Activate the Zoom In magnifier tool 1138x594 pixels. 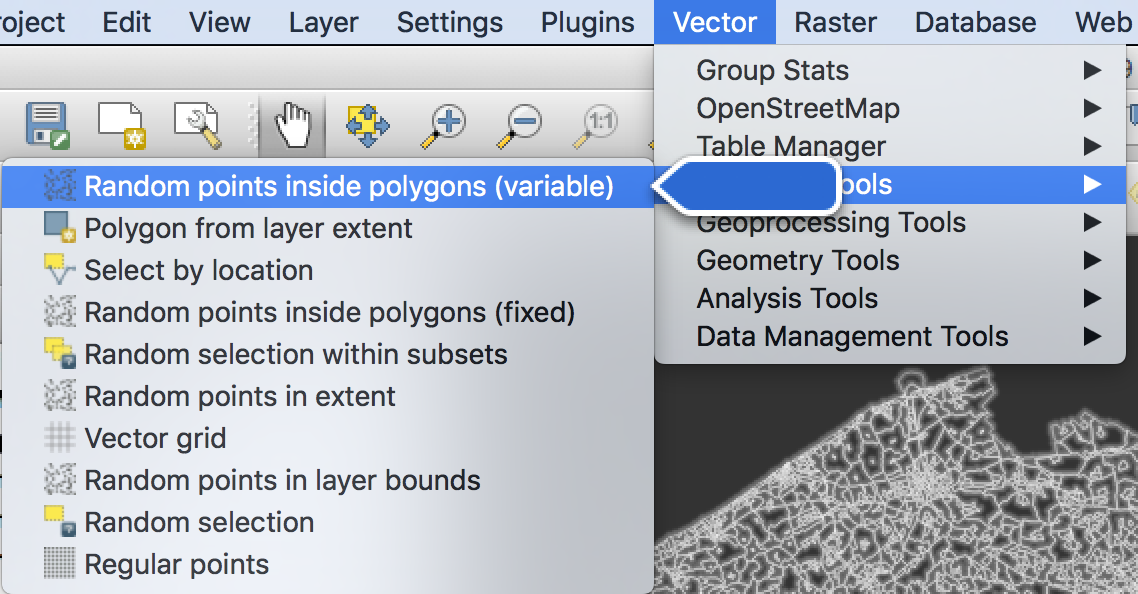pos(443,126)
